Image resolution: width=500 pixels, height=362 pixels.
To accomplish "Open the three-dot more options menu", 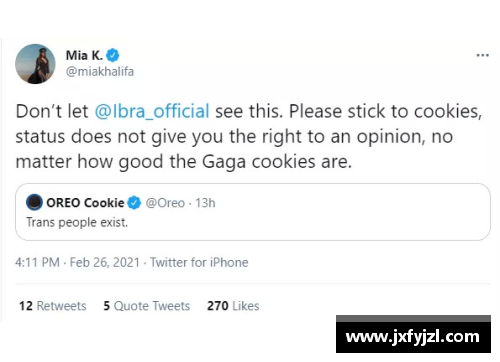I will (482, 55).
